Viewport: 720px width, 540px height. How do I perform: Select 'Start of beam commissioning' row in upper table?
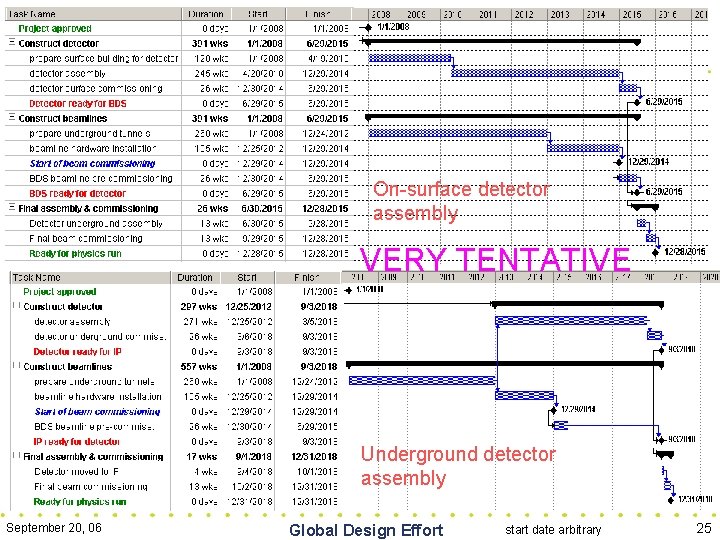(177, 163)
